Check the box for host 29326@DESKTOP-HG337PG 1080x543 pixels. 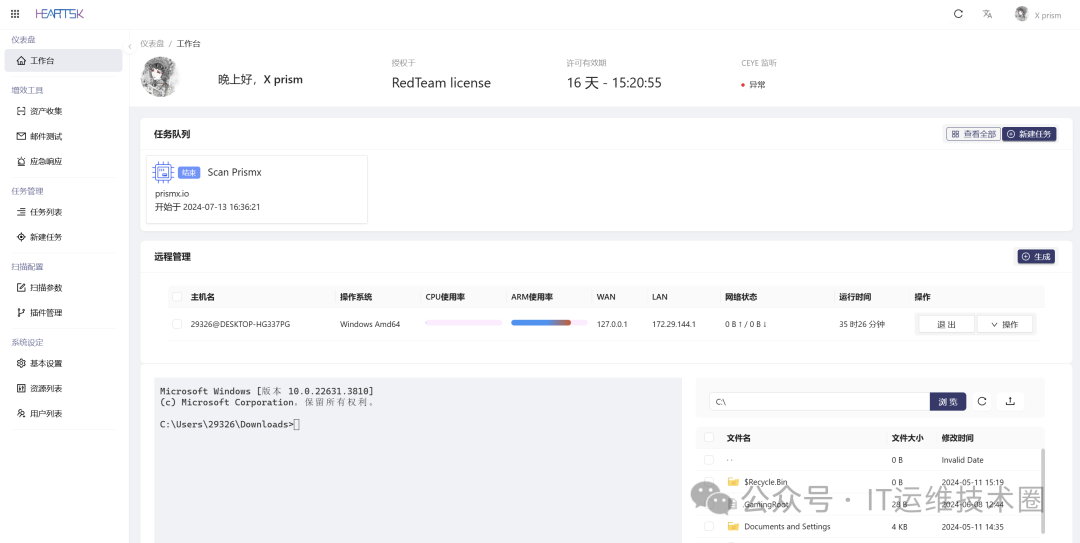[177, 324]
